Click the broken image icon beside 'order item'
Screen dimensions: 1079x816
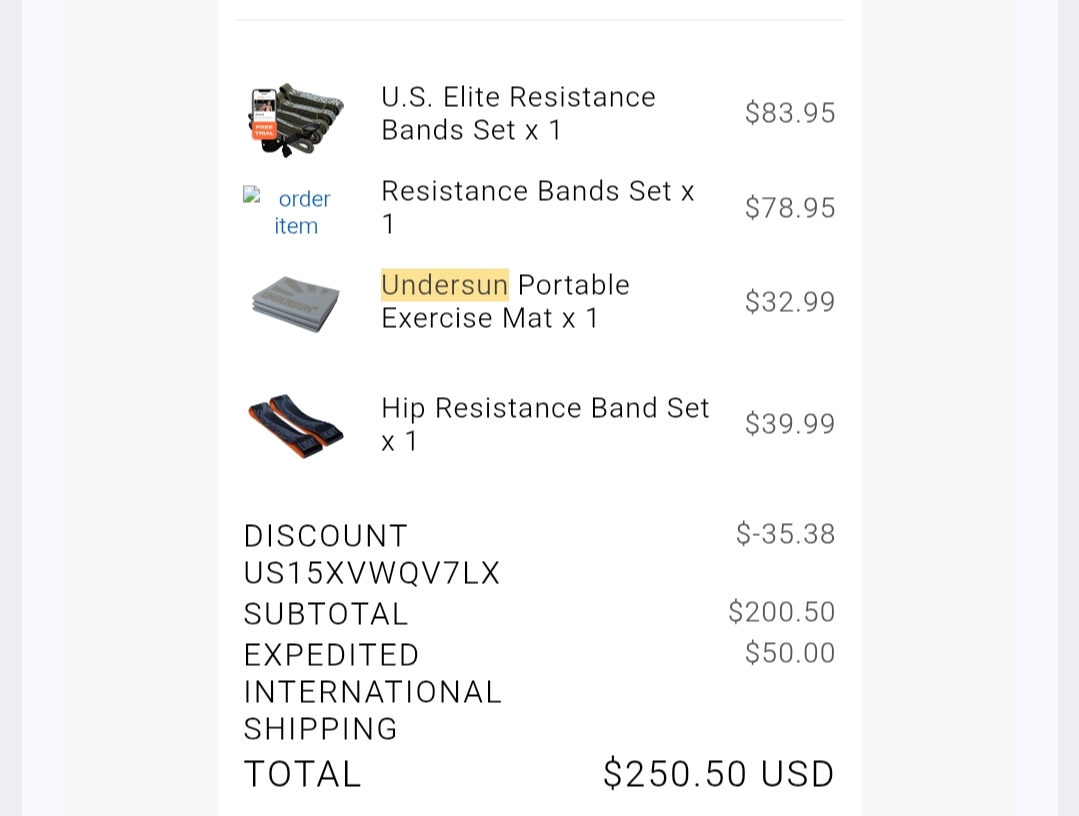[252, 195]
